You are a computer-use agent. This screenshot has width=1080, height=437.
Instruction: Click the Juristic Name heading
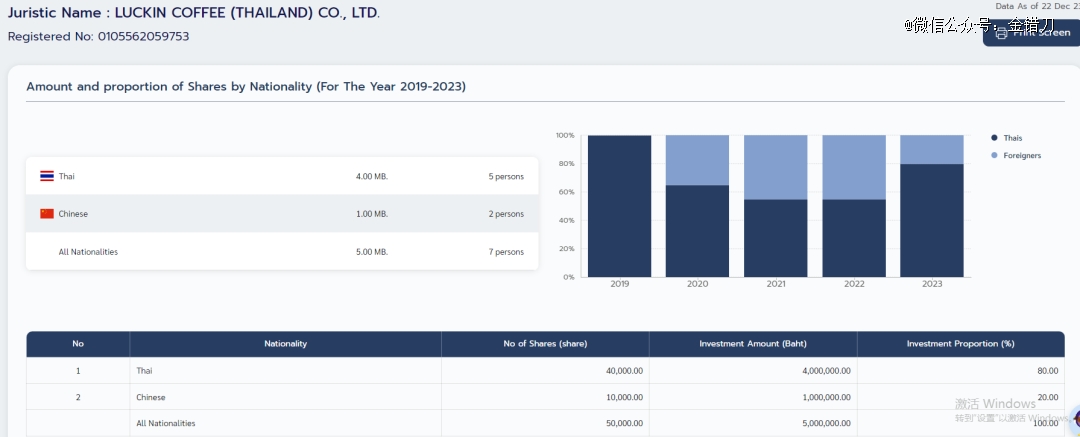[194, 12]
